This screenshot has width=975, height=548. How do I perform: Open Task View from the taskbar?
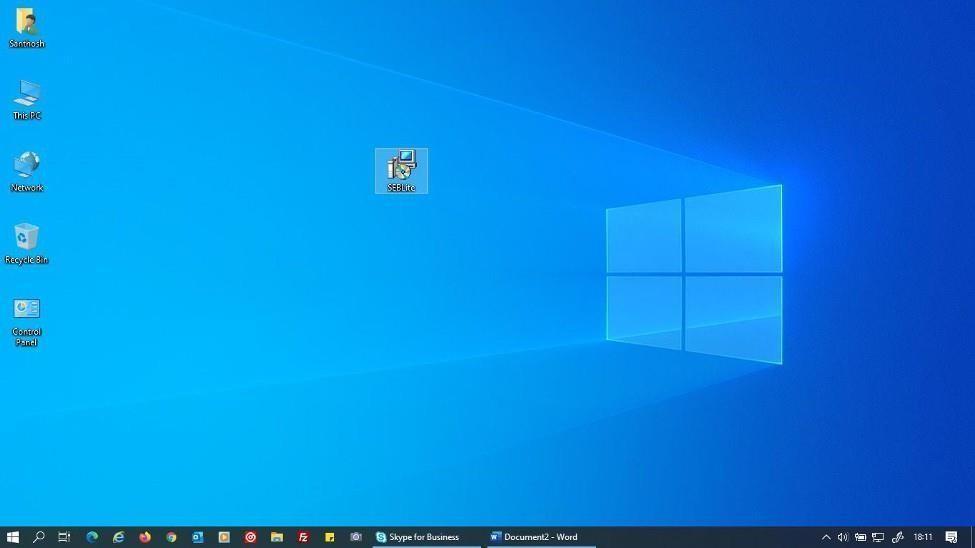64,537
